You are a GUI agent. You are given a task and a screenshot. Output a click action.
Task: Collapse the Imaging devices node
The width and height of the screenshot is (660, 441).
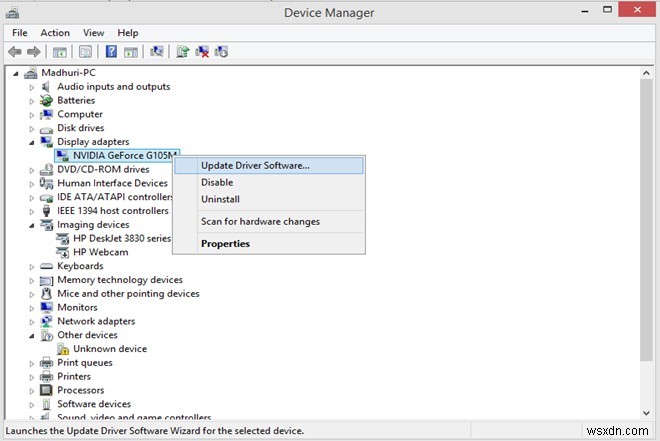click(x=32, y=225)
